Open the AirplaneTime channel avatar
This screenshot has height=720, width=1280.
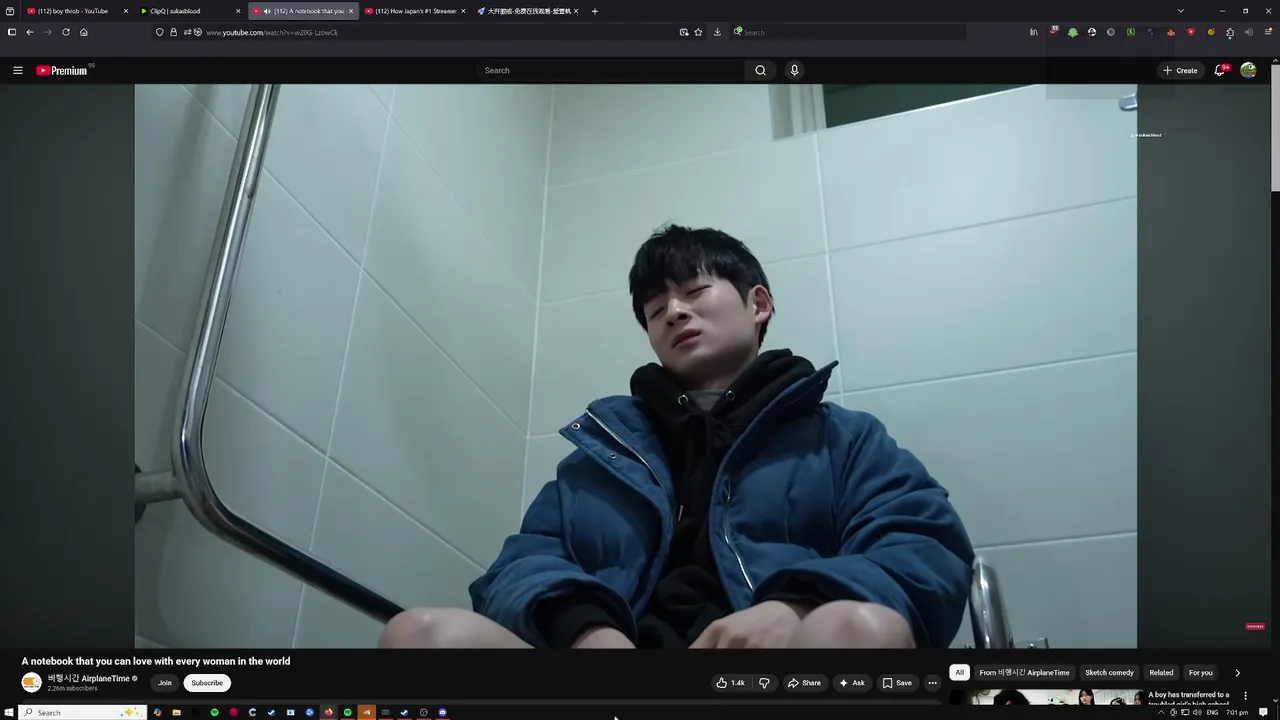(32, 683)
